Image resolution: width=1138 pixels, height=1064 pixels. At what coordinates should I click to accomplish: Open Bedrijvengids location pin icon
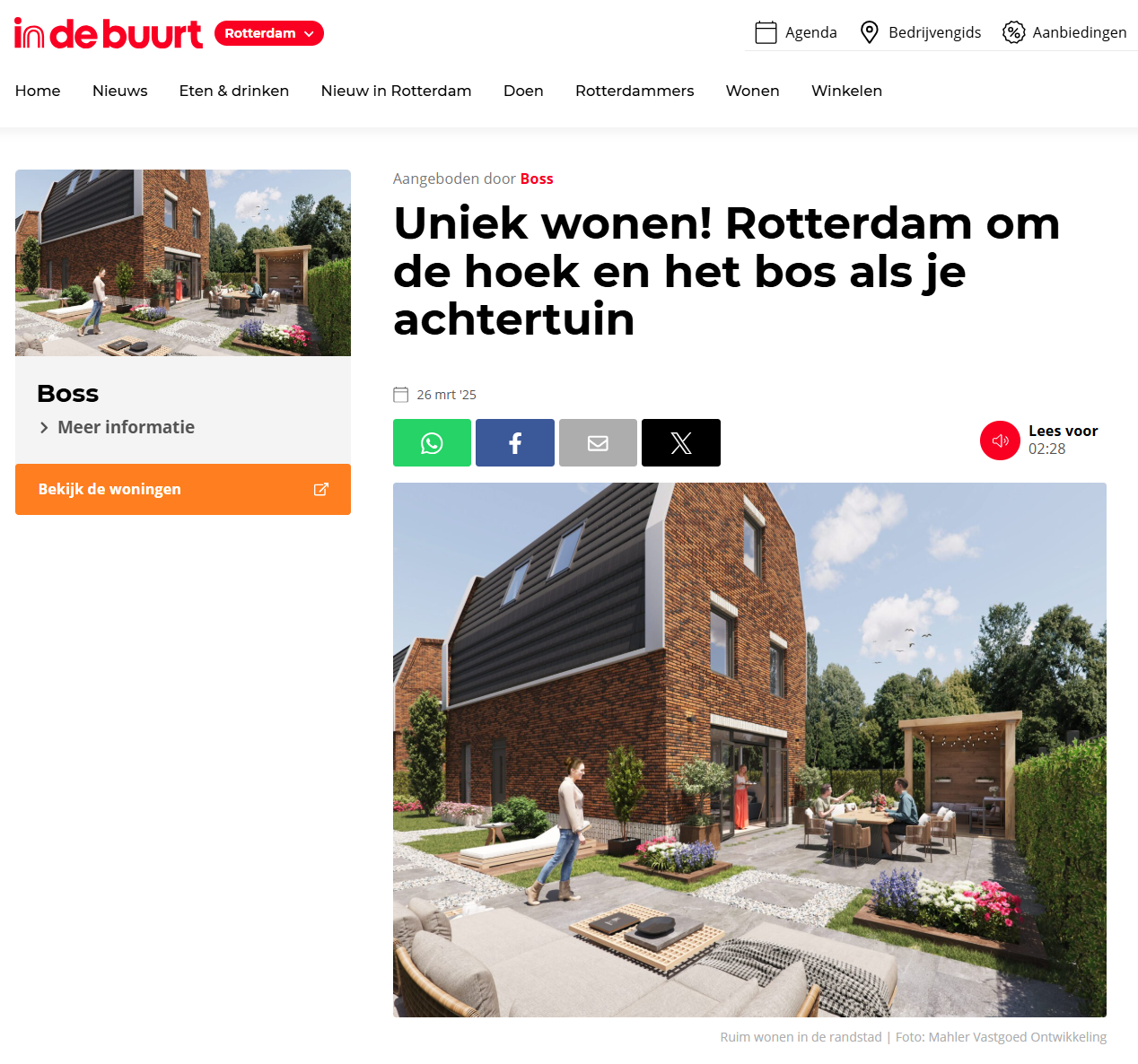coord(869,32)
